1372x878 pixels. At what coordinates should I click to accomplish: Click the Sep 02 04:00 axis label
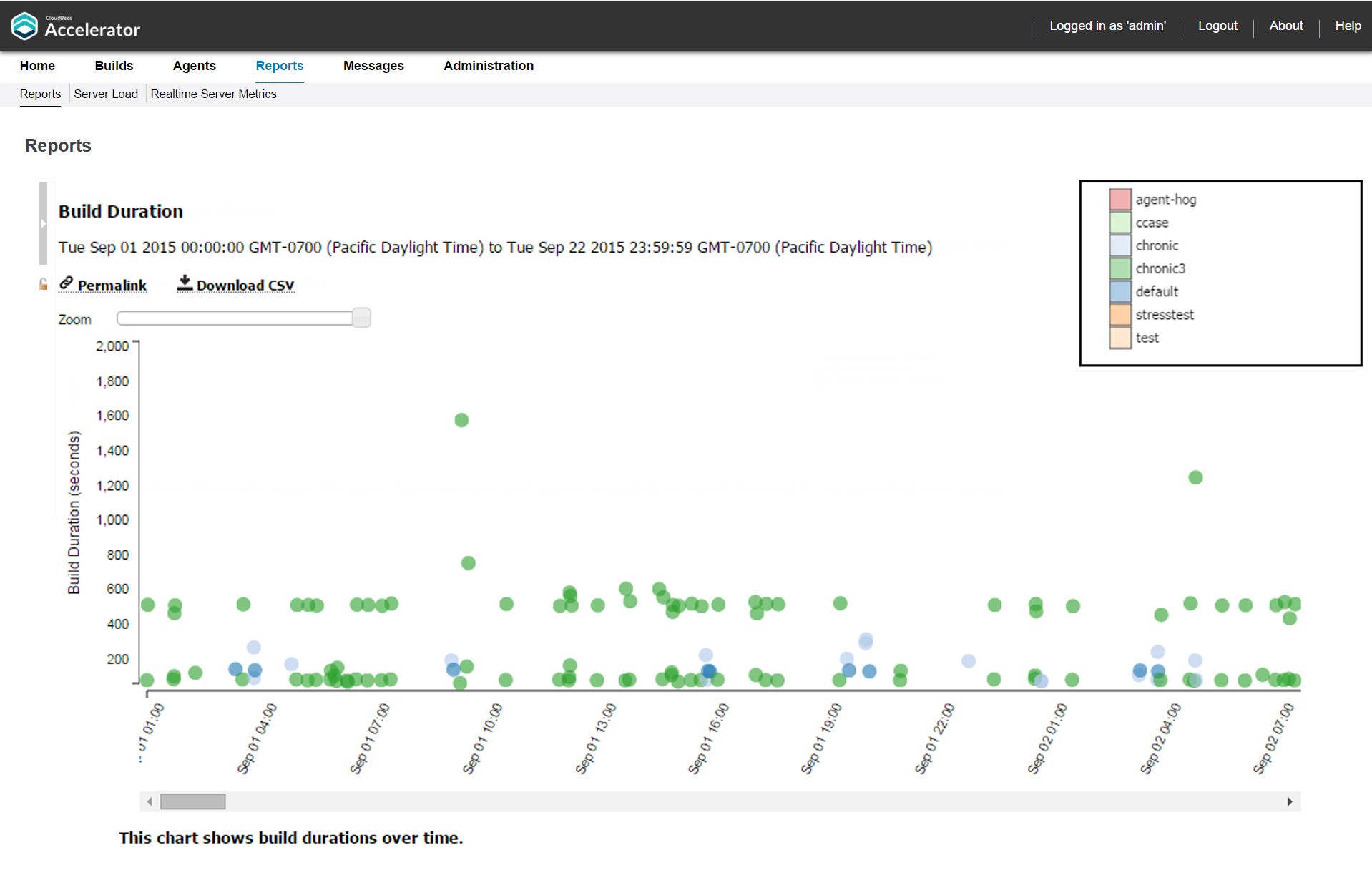(x=1160, y=738)
